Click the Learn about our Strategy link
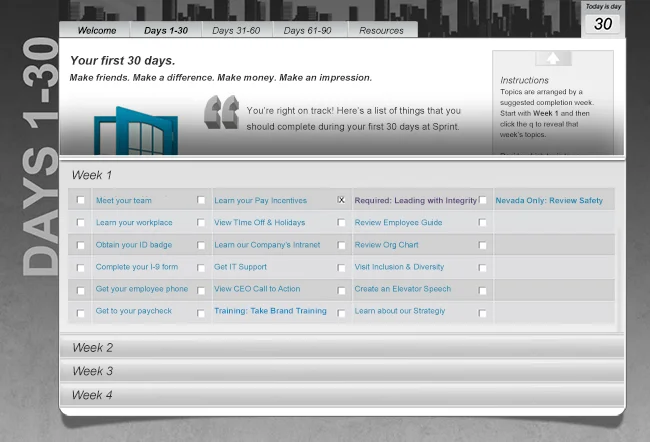Screen dimensions: 650x442 pos(400,311)
